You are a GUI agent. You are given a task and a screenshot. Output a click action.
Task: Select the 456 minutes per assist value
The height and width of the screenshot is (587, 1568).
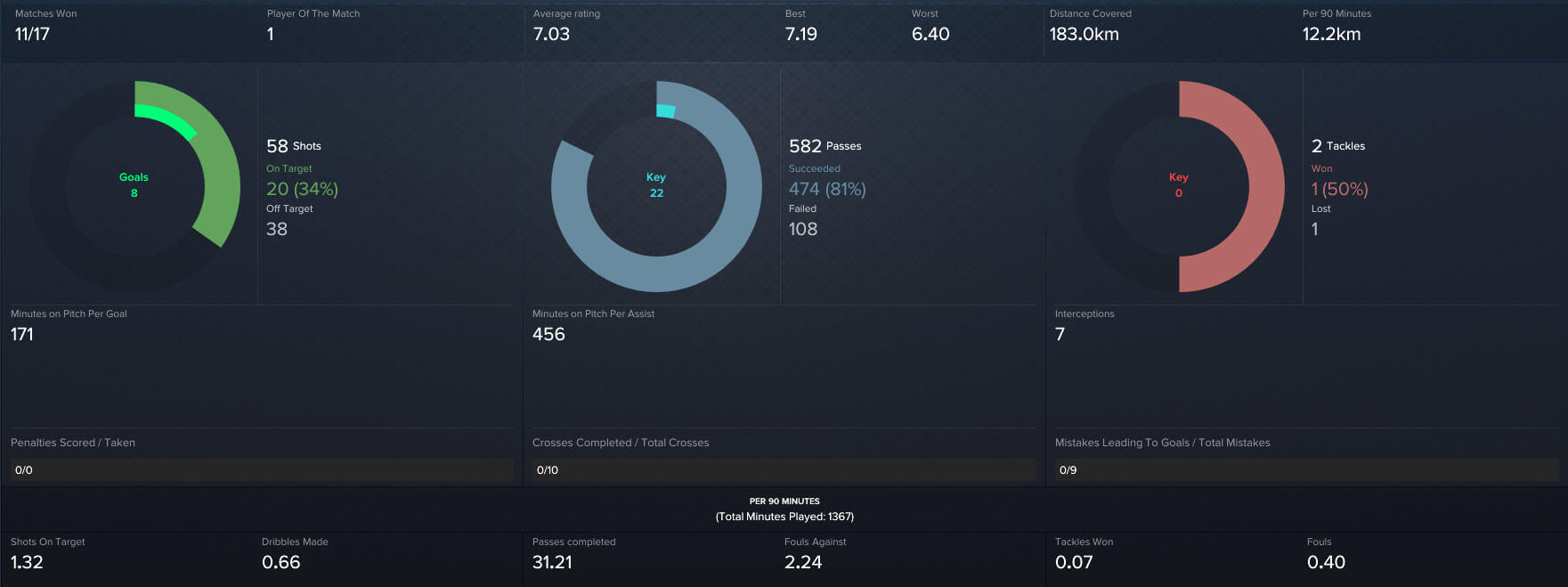[x=548, y=334]
